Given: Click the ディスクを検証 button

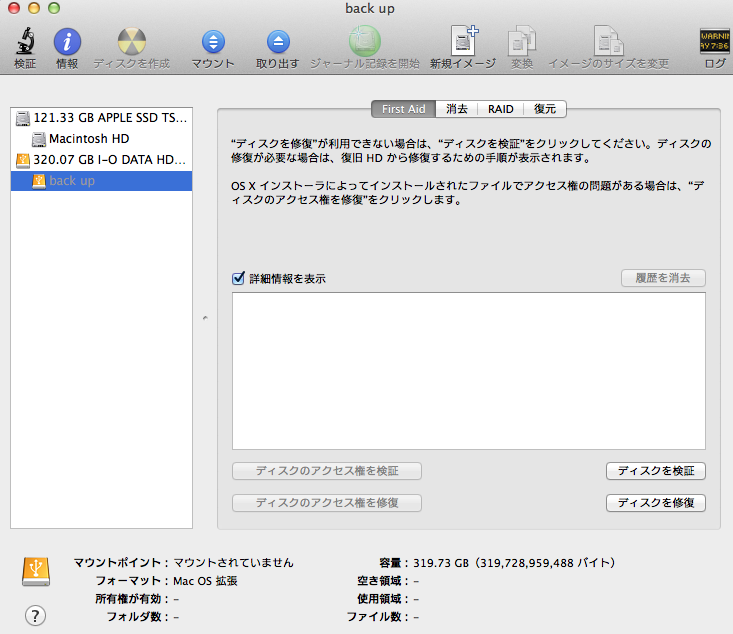Looking at the screenshot, I should (655, 471).
